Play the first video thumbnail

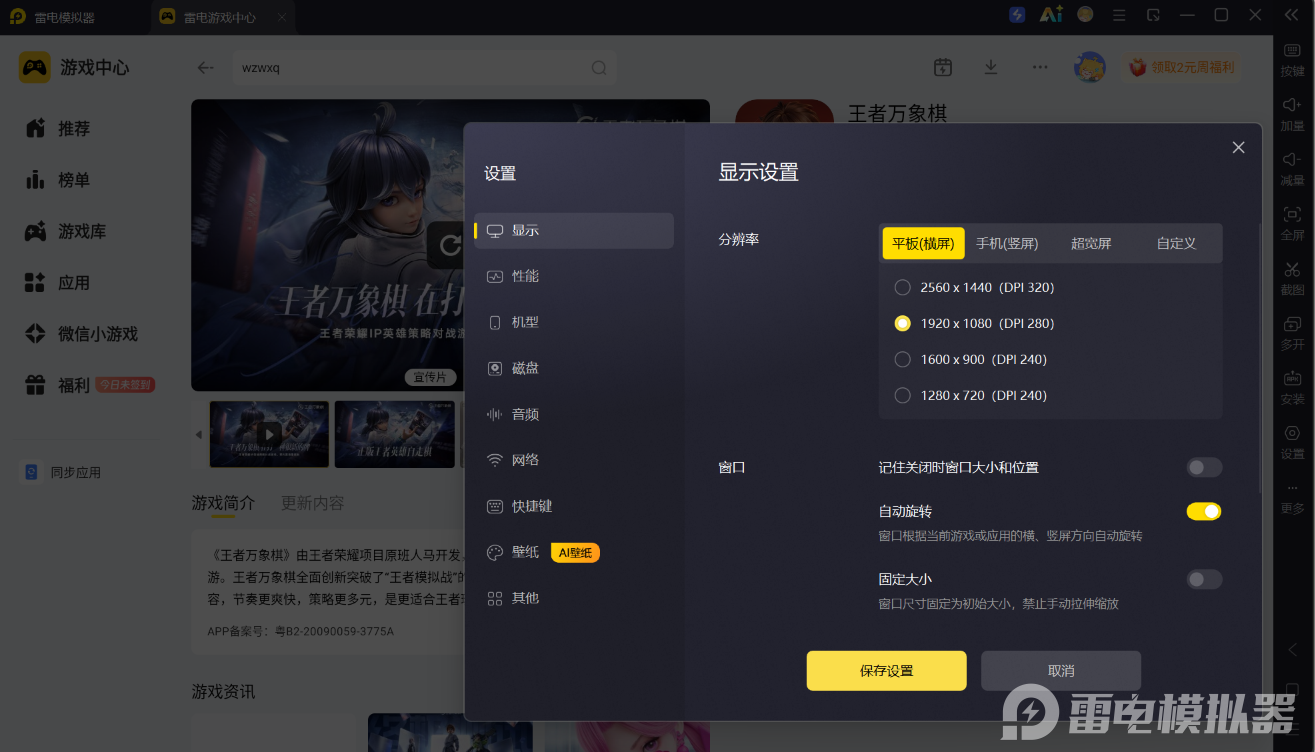269,434
